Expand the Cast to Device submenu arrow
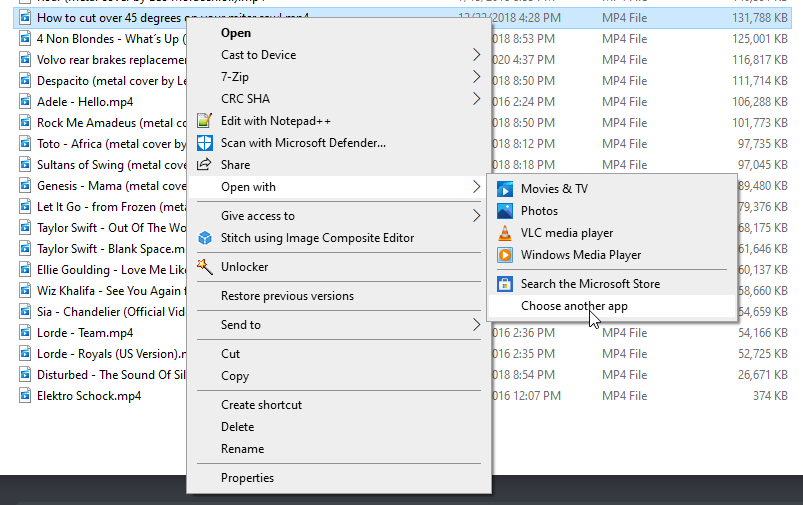The height and width of the screenshot is (505, 803). 476,55
